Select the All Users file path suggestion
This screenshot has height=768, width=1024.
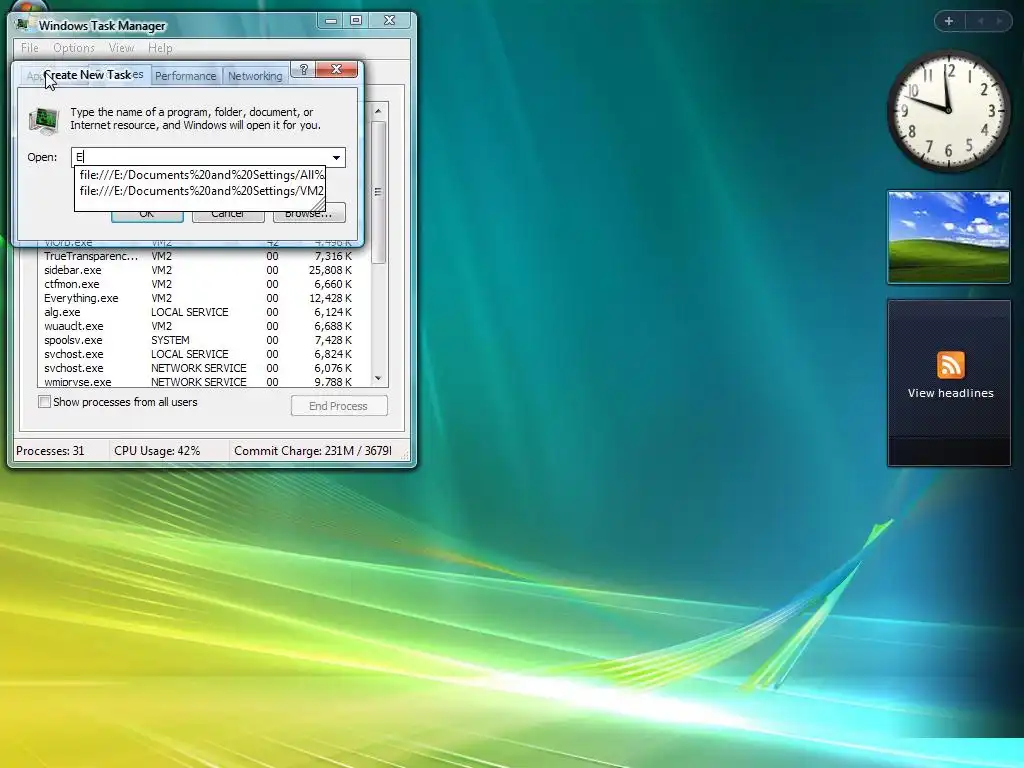point(202,175)
